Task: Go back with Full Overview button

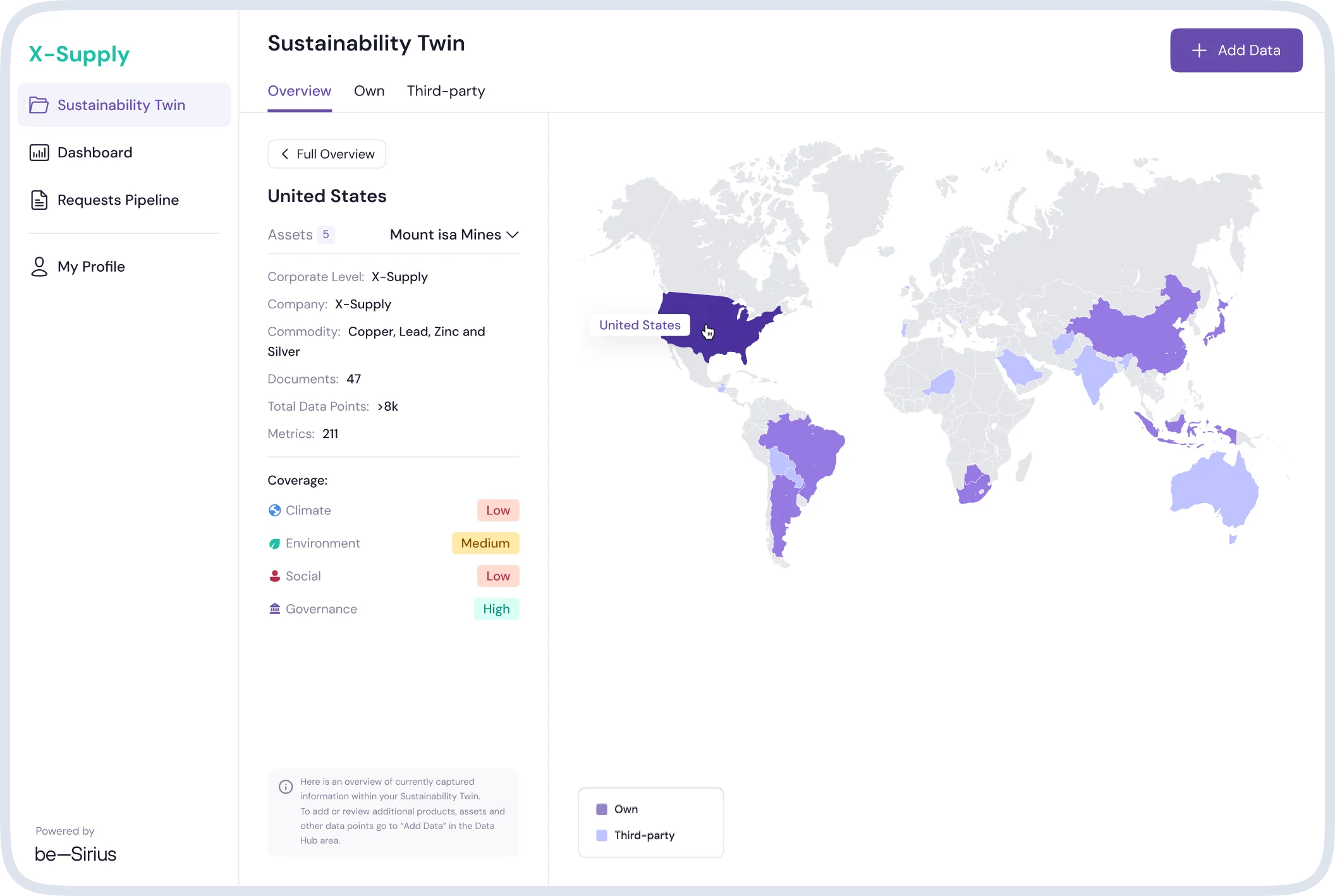Action: pos(326,154)
